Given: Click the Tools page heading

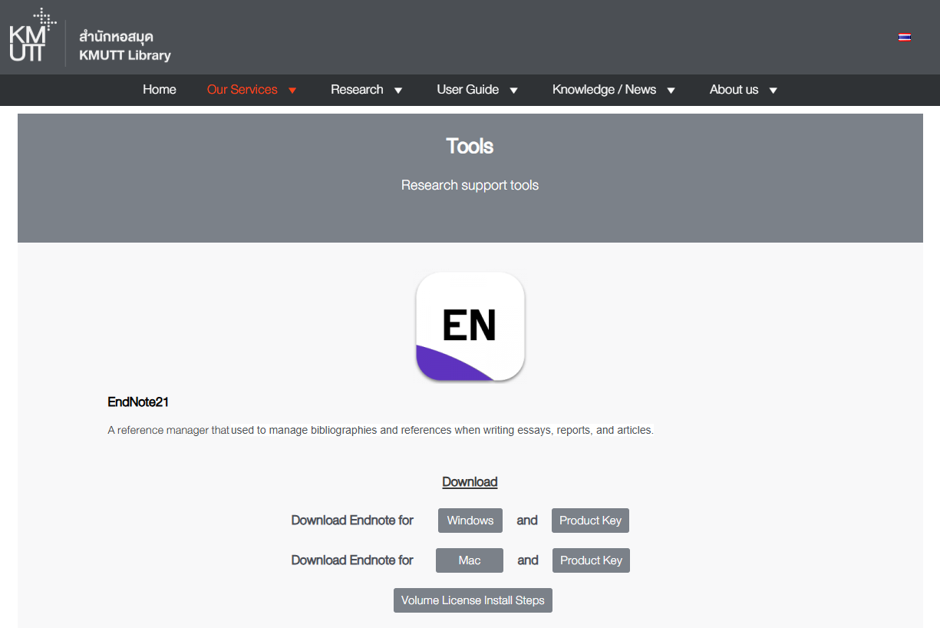Looking at the screenshot, I should [x=469, y=146].
